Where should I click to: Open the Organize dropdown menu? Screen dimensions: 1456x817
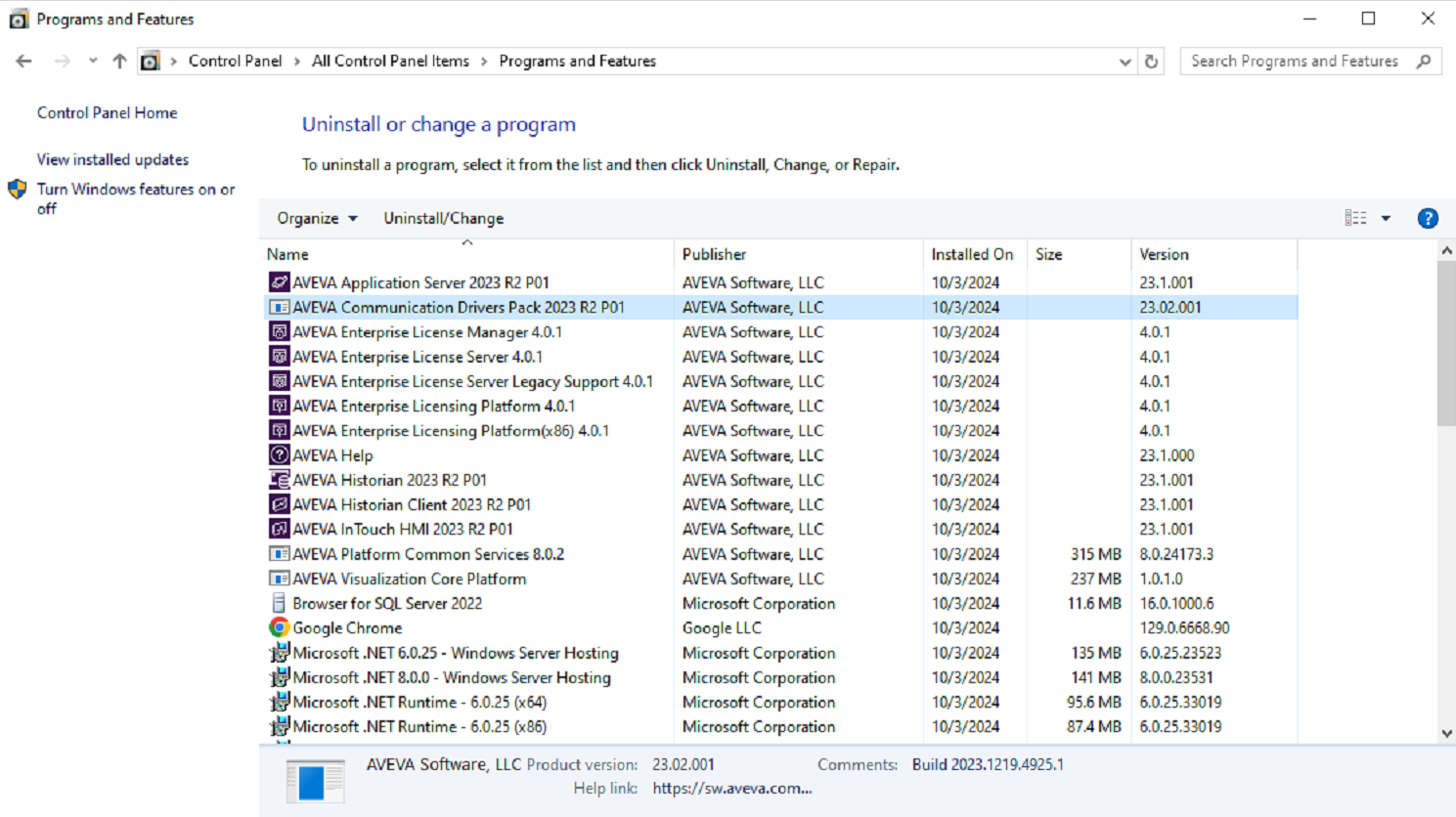click(x=317, y=218)
